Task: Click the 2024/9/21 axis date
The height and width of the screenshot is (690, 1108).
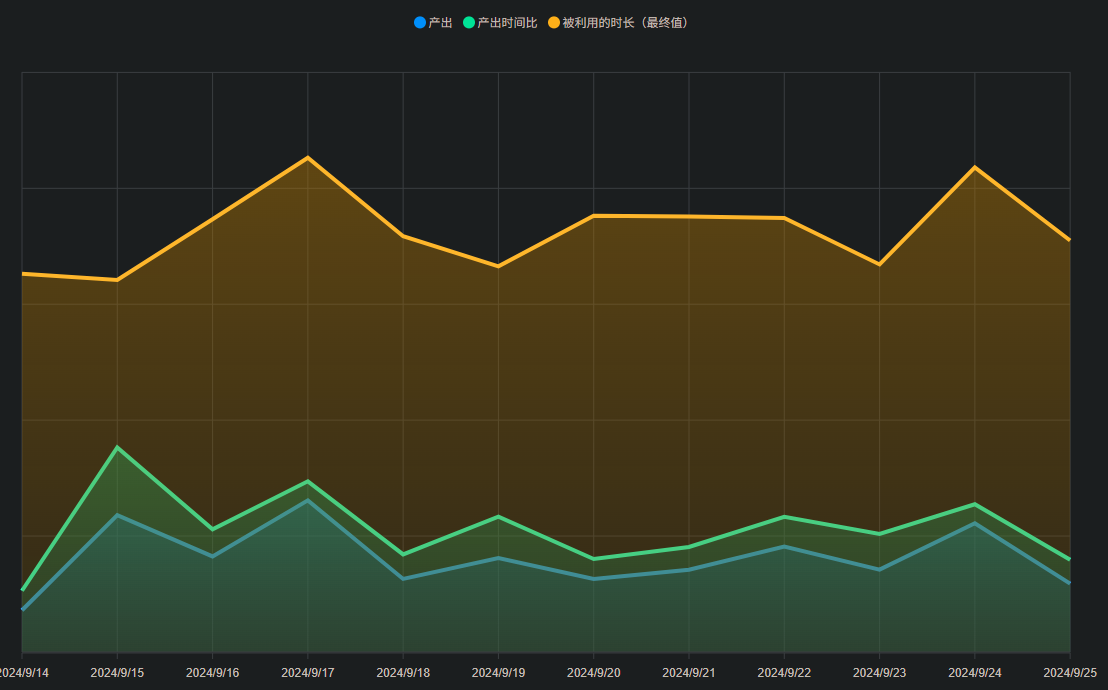Action: point(689,673)
